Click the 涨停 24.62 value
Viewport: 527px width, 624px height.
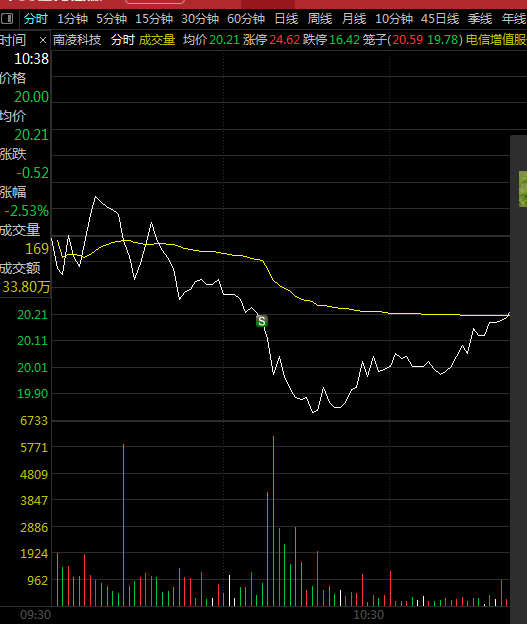pos(285,40)
